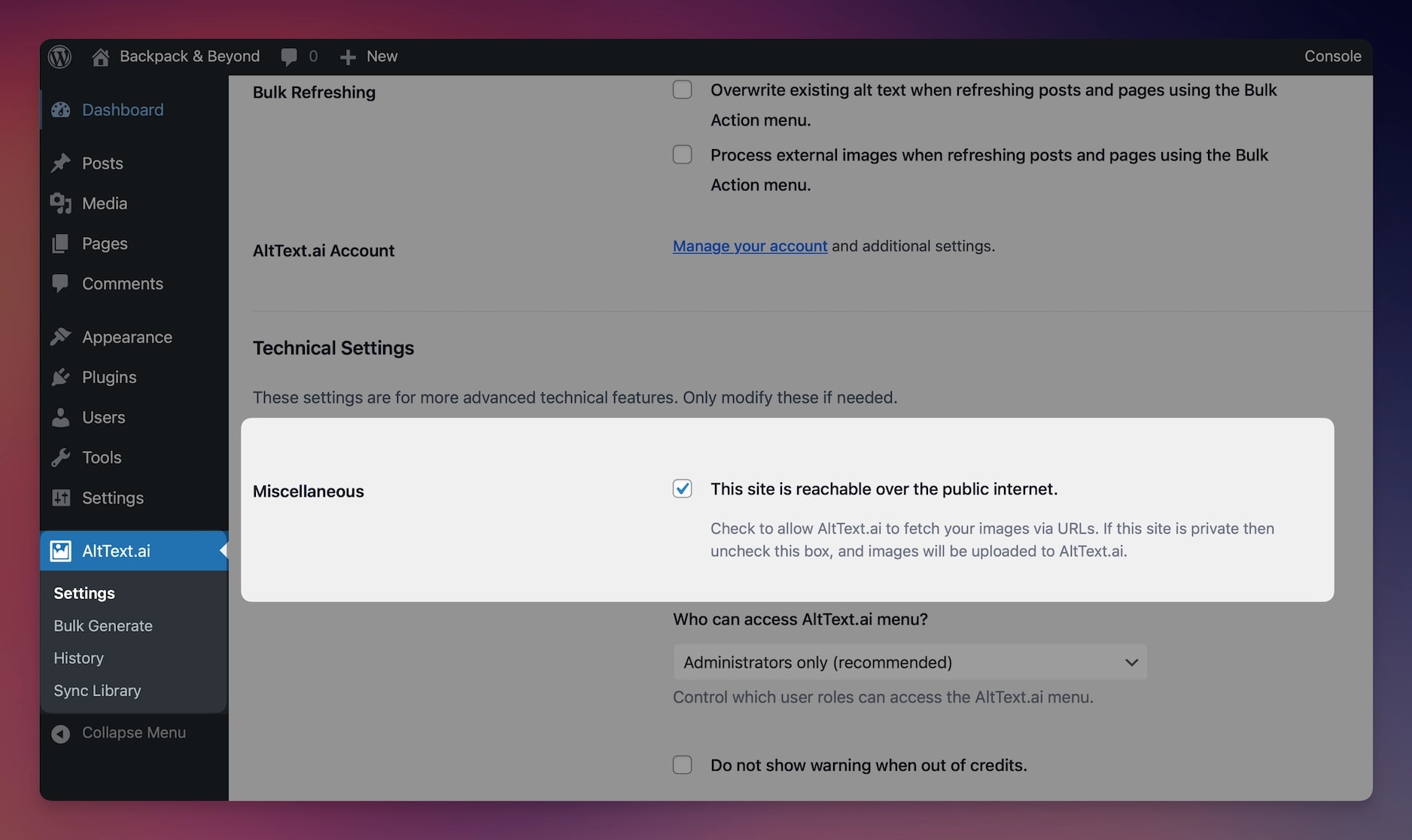Click the Collapse Menu arrow icon
Viewport: 1412px width, 840px height.
(61, 733)
